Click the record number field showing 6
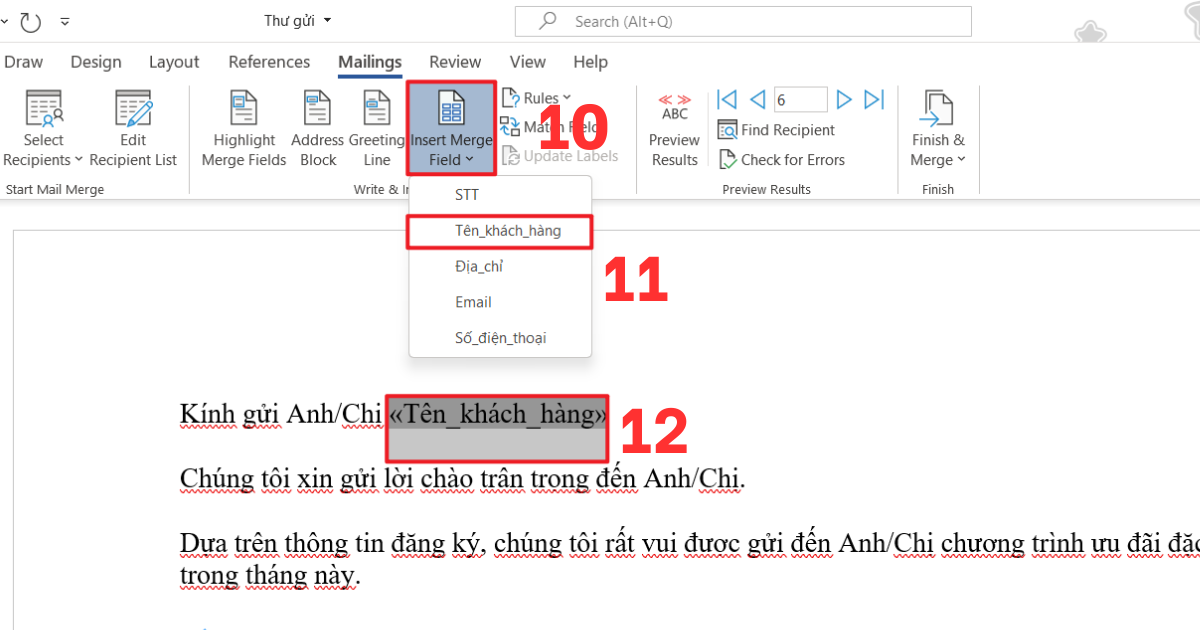This screenshot has height=630, width=1200. tap(800, 99)
